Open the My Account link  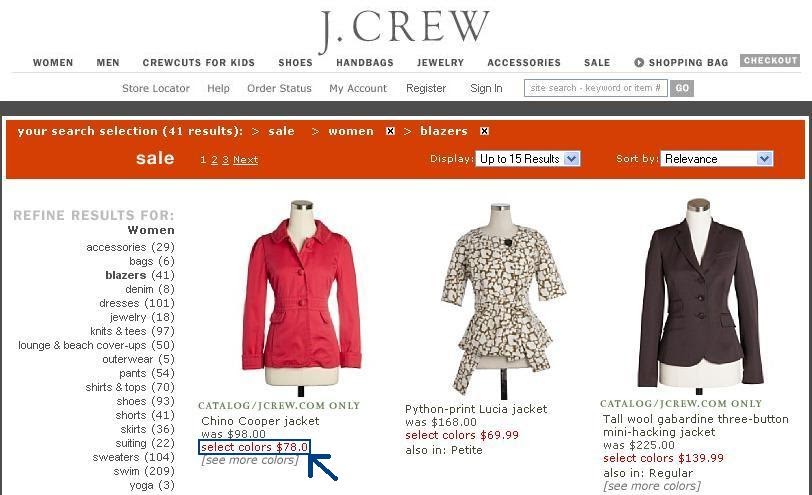358,89
